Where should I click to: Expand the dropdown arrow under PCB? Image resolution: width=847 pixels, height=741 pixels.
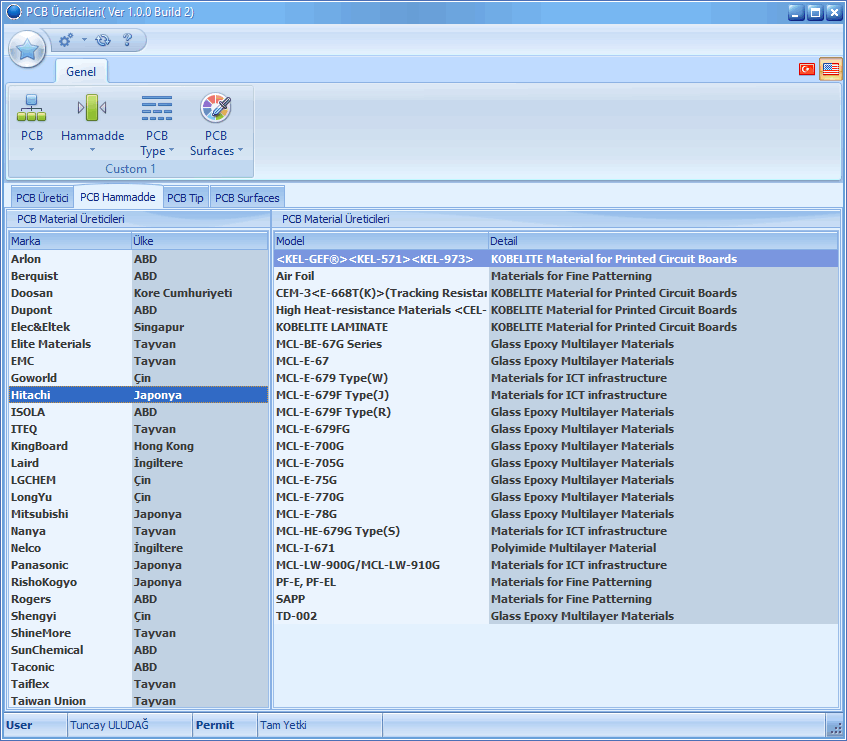(x=31, y=150)
